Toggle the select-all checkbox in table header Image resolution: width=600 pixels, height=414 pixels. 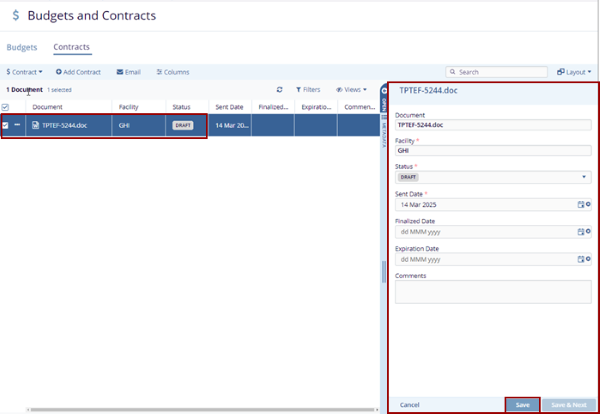pyautogui.click(x=5, y=107)
